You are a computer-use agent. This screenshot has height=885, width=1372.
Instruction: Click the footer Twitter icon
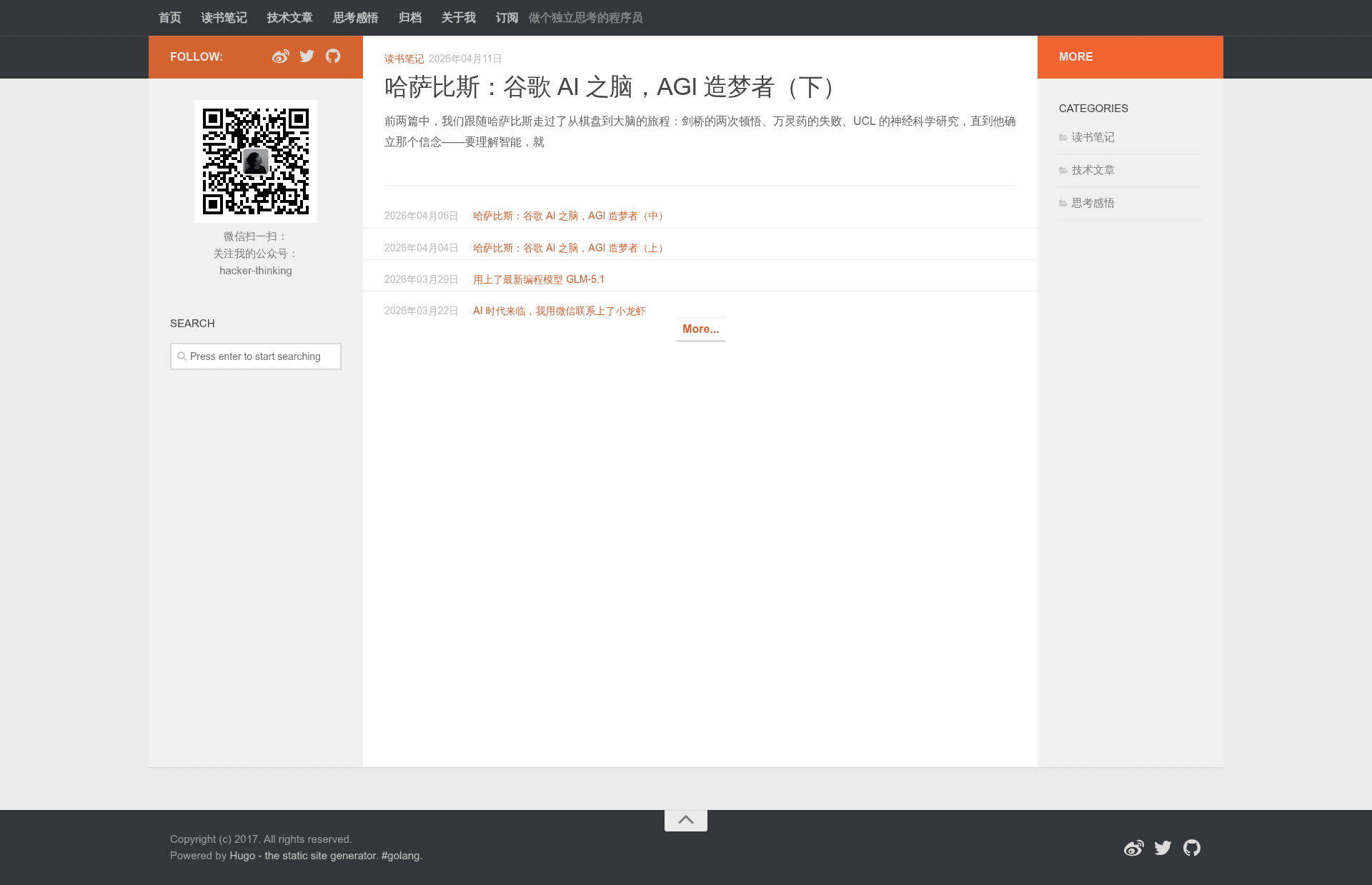coord(1163,848)
